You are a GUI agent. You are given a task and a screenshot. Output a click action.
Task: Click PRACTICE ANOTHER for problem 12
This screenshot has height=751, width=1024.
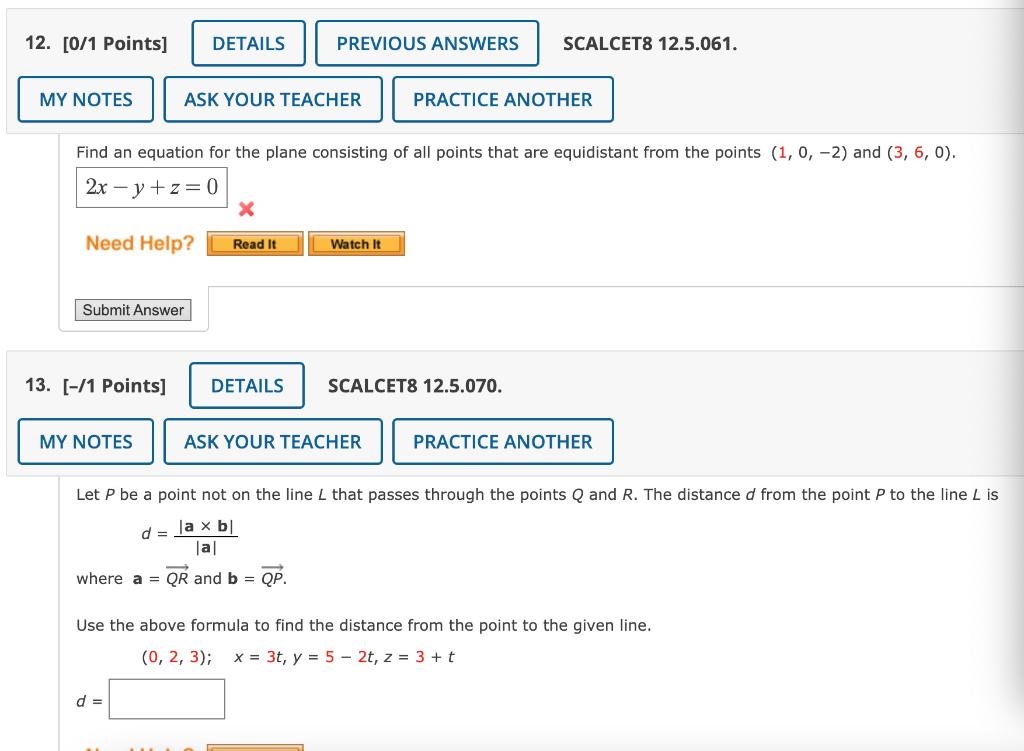[x=503, y=99]
